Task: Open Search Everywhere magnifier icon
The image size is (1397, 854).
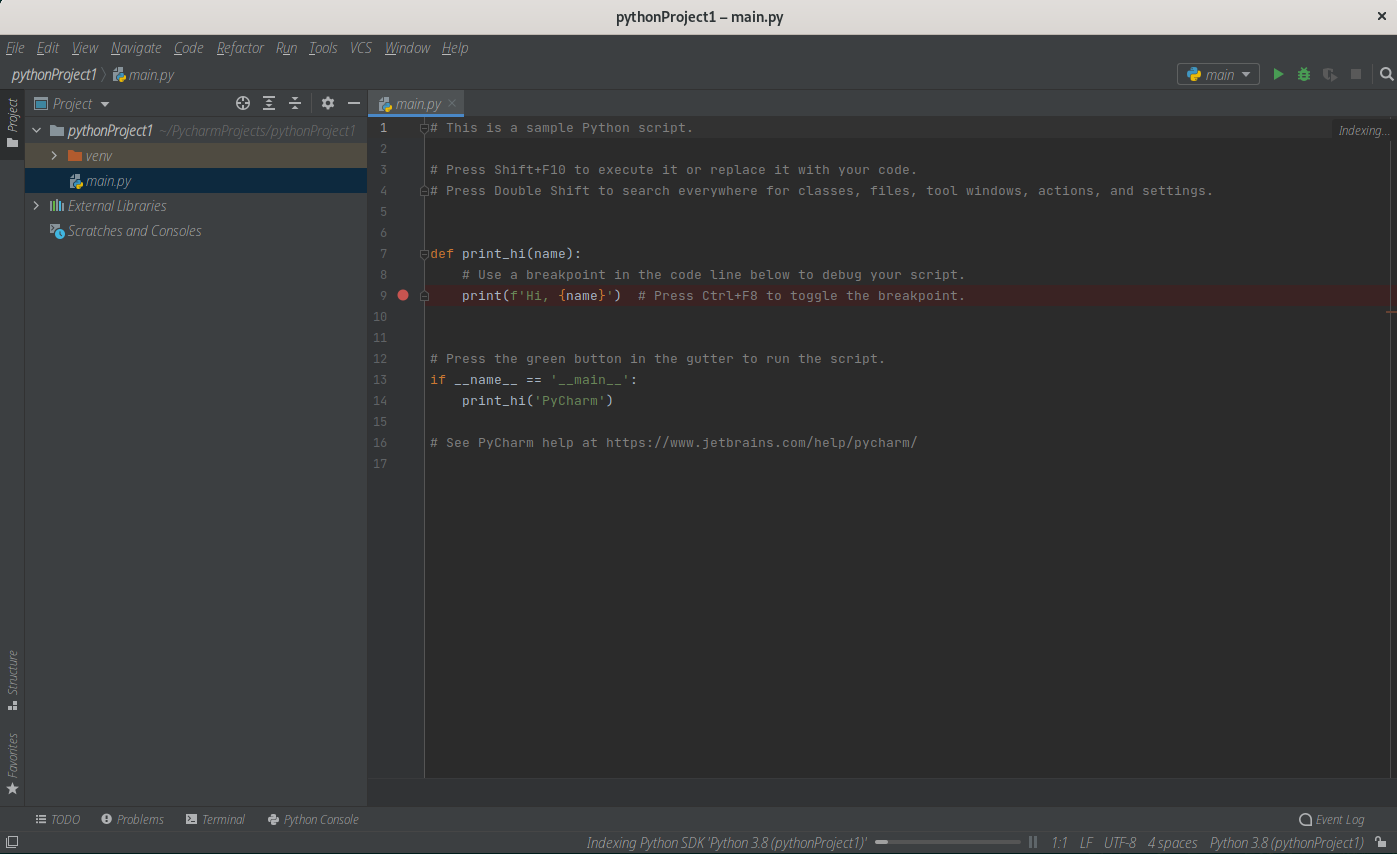Action: tap(1386, 74)
